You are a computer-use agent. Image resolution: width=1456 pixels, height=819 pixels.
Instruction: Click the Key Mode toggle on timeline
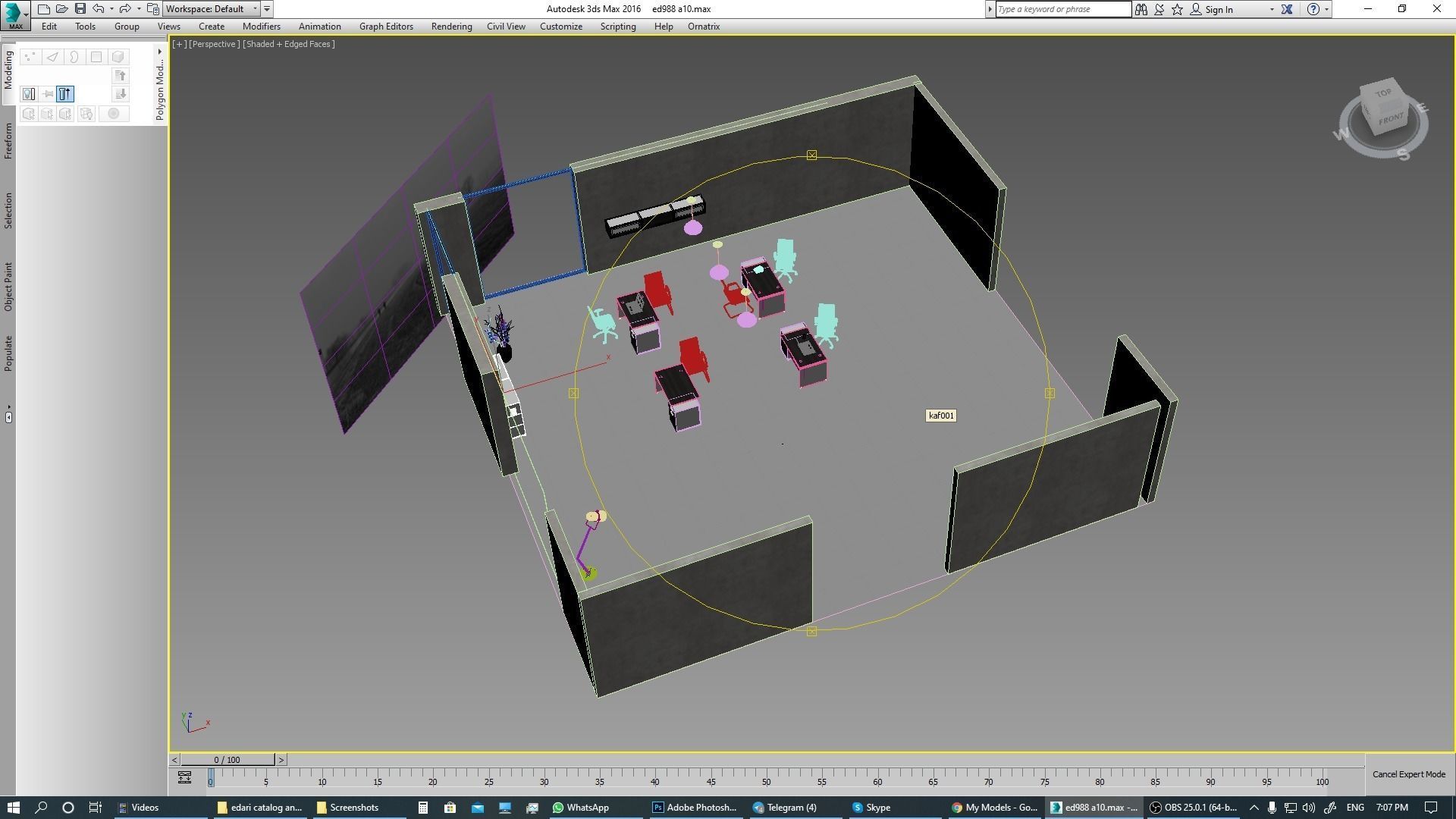pos(184,777)
